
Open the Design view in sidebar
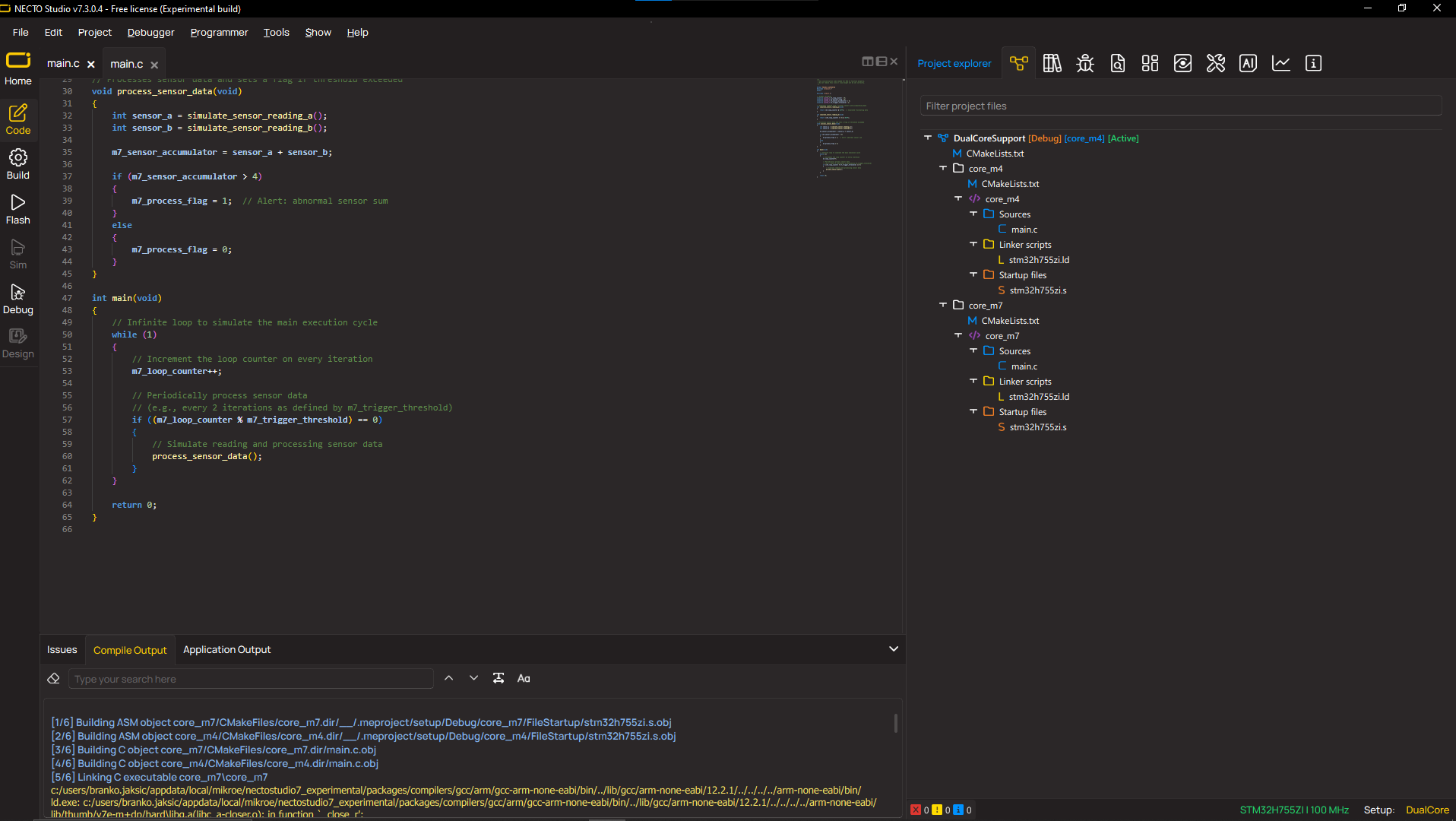pyautogui.click(x=18, y=344)
